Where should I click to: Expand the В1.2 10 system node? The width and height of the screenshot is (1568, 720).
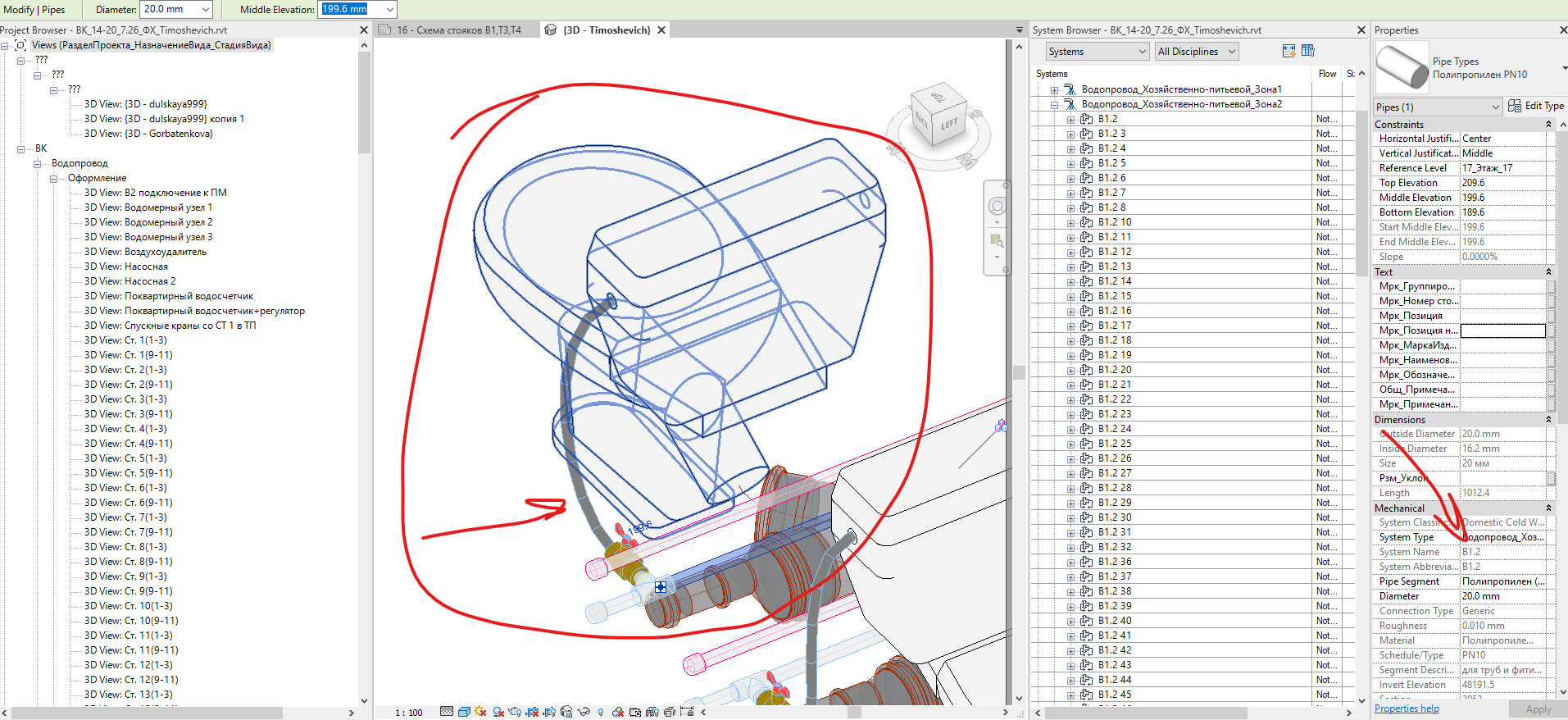(x=1070, y=223)
